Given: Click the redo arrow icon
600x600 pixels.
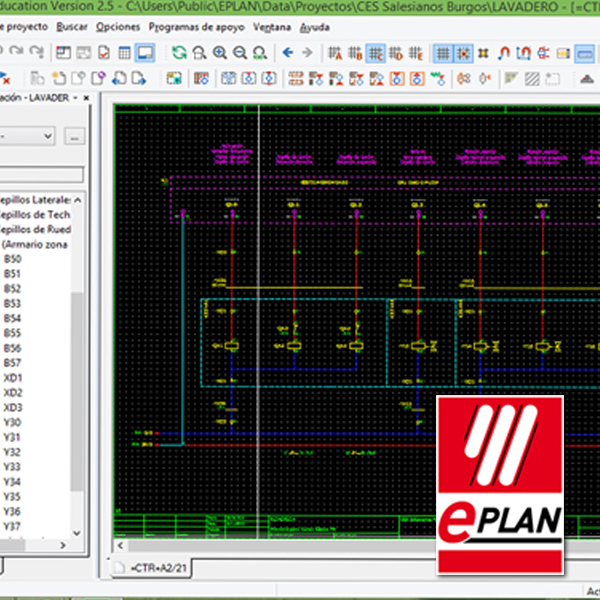Looking at the screenshot, I should [x=16, y=52].
